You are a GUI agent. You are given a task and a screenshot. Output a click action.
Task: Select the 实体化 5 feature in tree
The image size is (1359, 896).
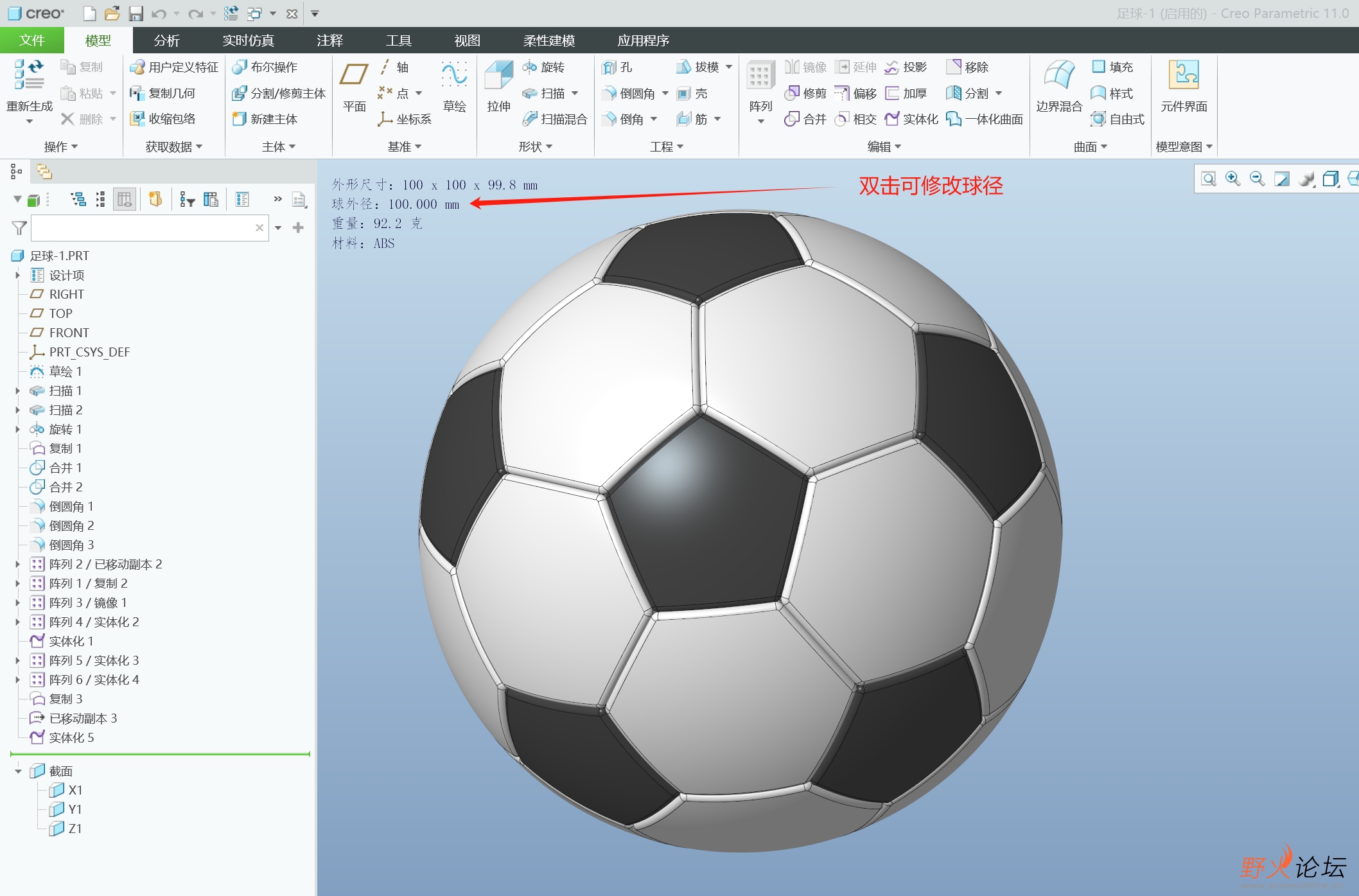[62, 737]
